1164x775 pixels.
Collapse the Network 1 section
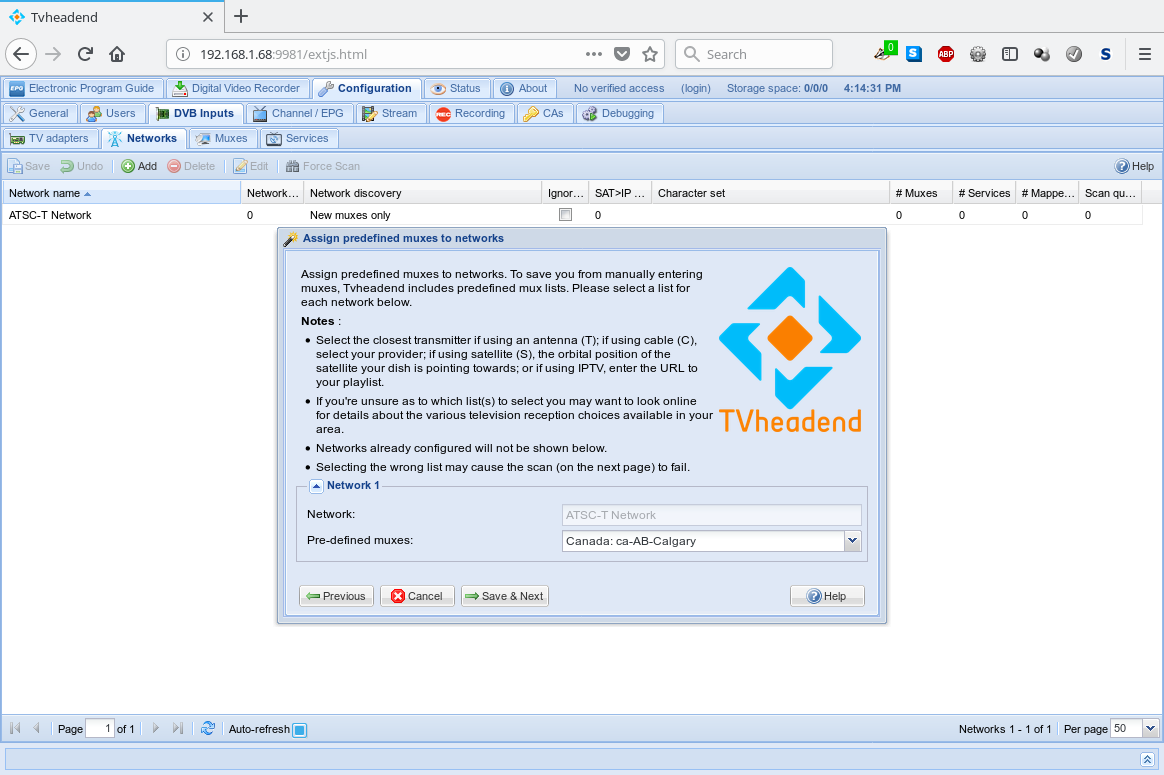(x=316, y=486)
